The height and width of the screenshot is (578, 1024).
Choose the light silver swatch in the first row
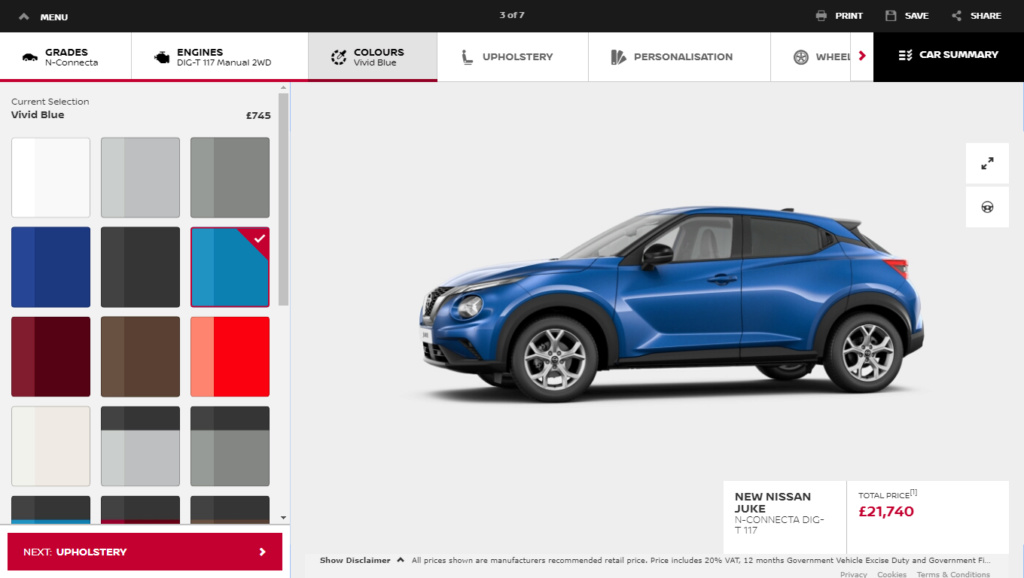click(x=140, y=177)
